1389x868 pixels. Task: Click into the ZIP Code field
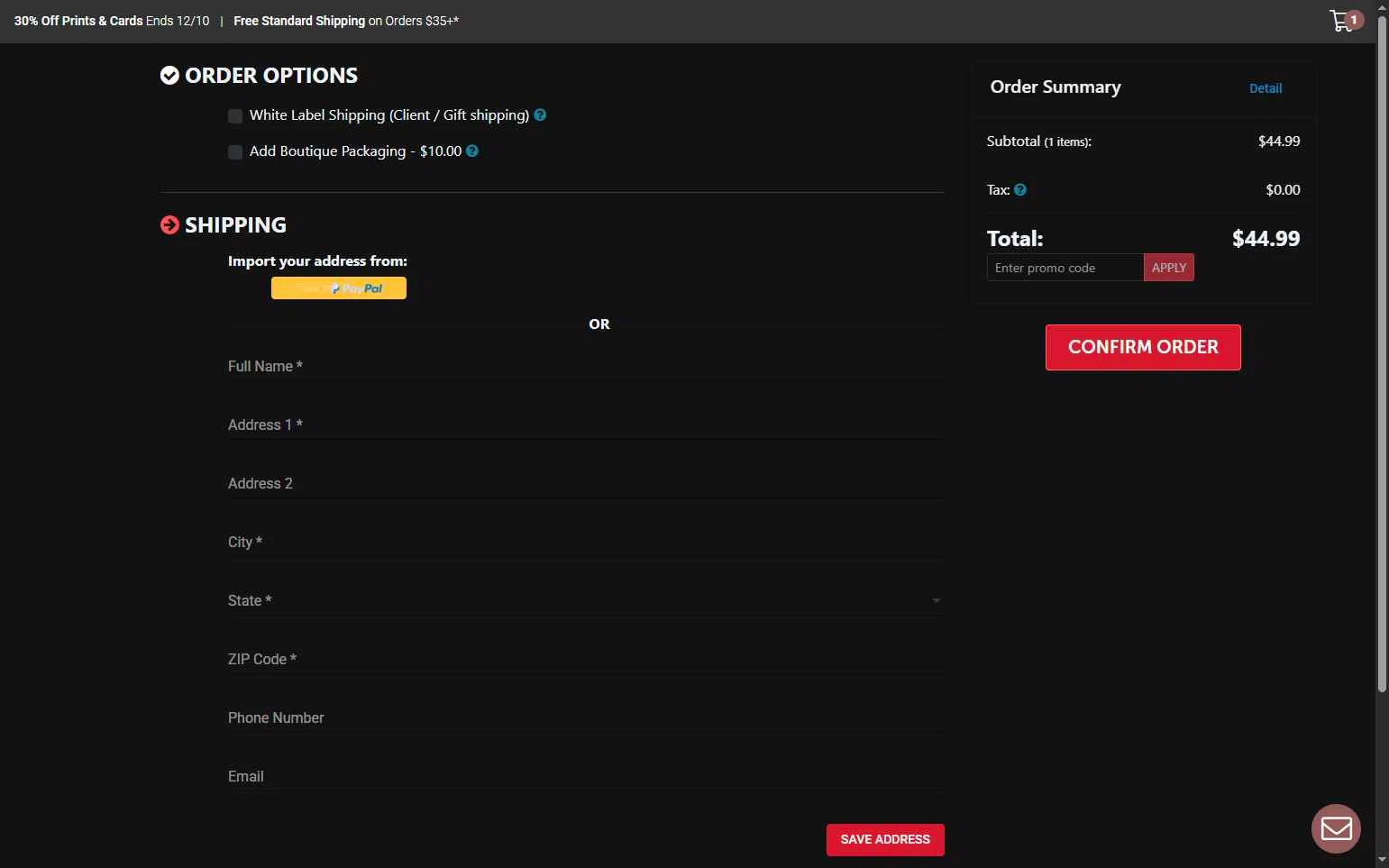coord(584,659)
